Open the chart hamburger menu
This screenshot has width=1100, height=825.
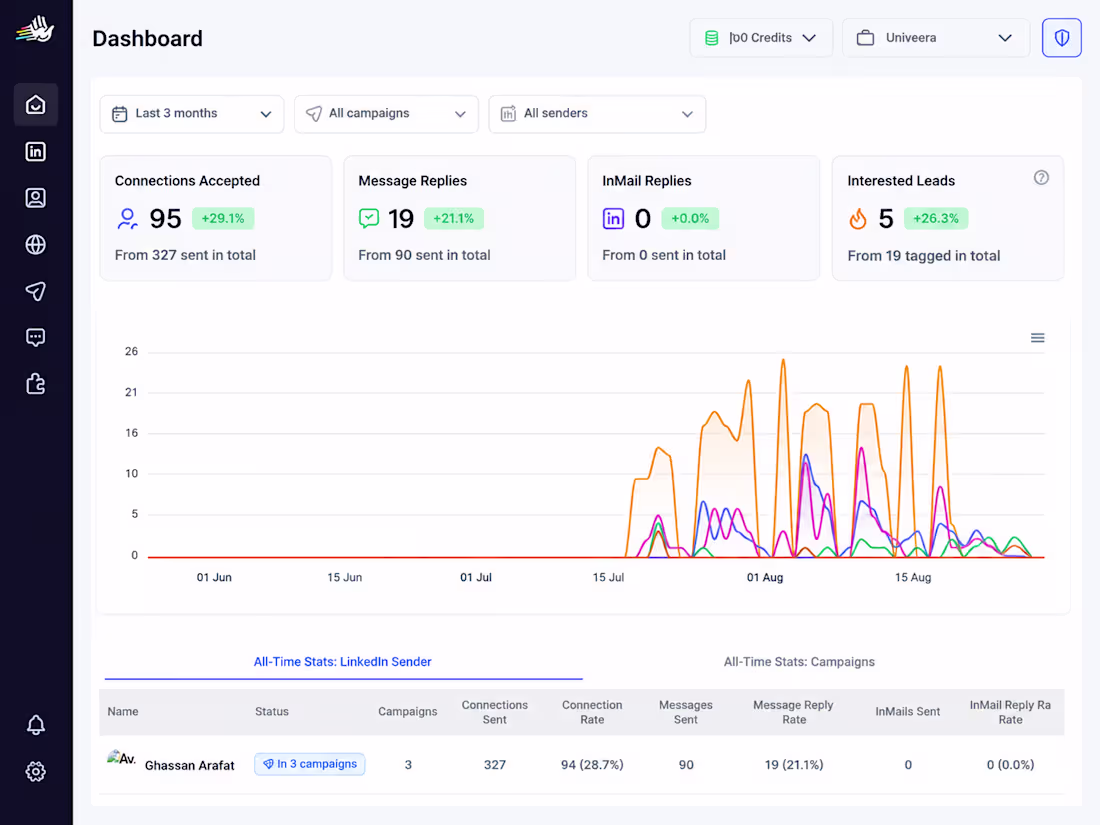point(1038,338)
